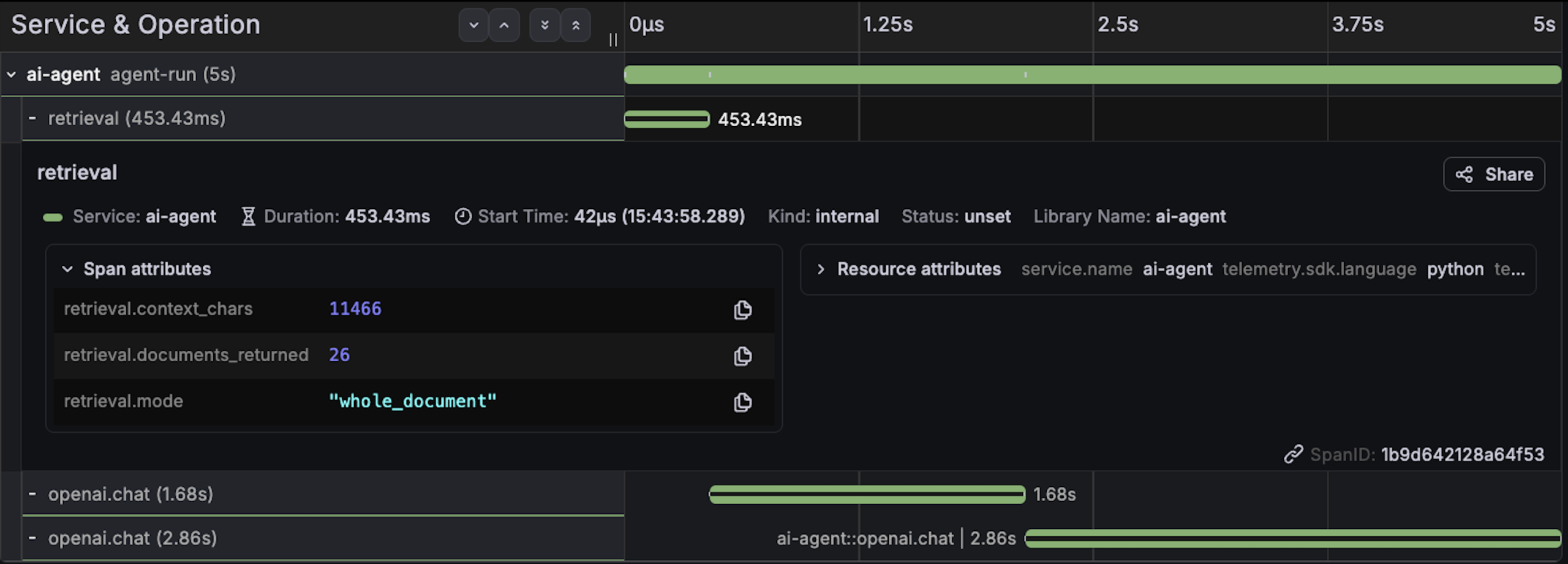Image resolution: width=1568 pixels, height=564 pixels.
Task: Click the 1.25s timeline tick label
Action: 888,24
